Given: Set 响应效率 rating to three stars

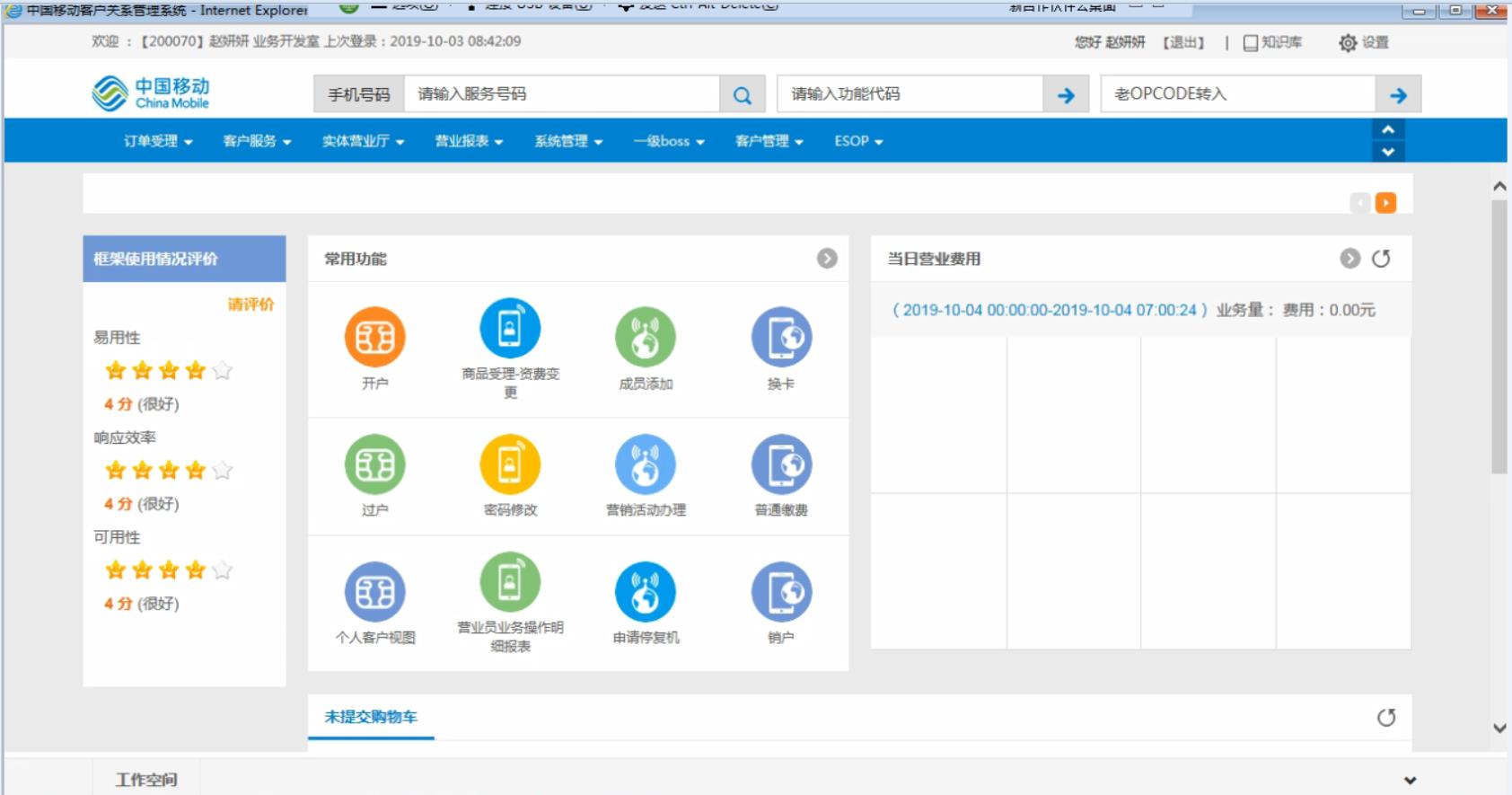Looking at the screenshot, I should click(169, 470).
